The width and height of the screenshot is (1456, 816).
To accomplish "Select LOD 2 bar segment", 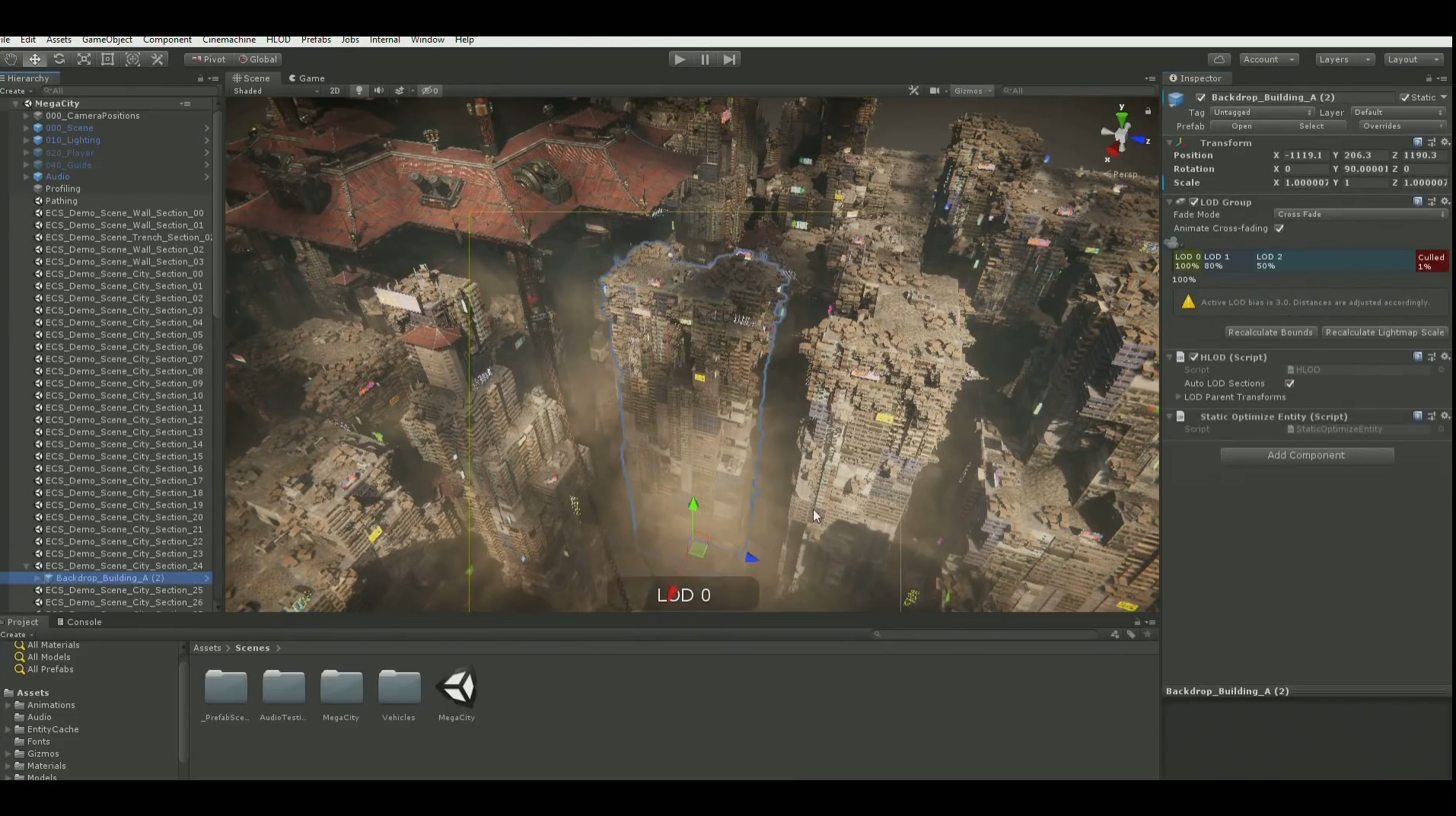I will pos(1333,261).
